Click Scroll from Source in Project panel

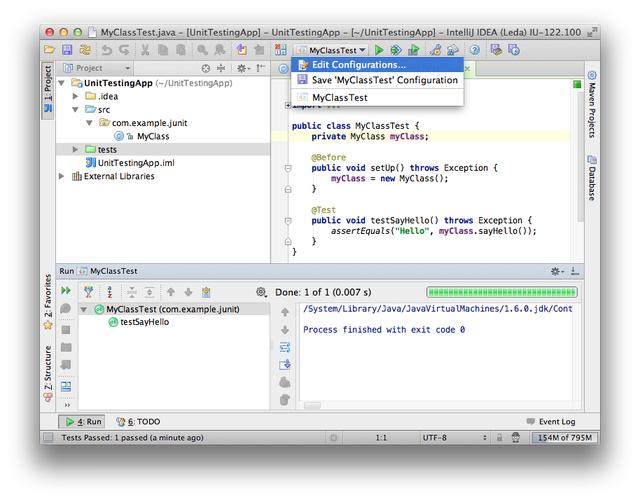tap(206, 68)
